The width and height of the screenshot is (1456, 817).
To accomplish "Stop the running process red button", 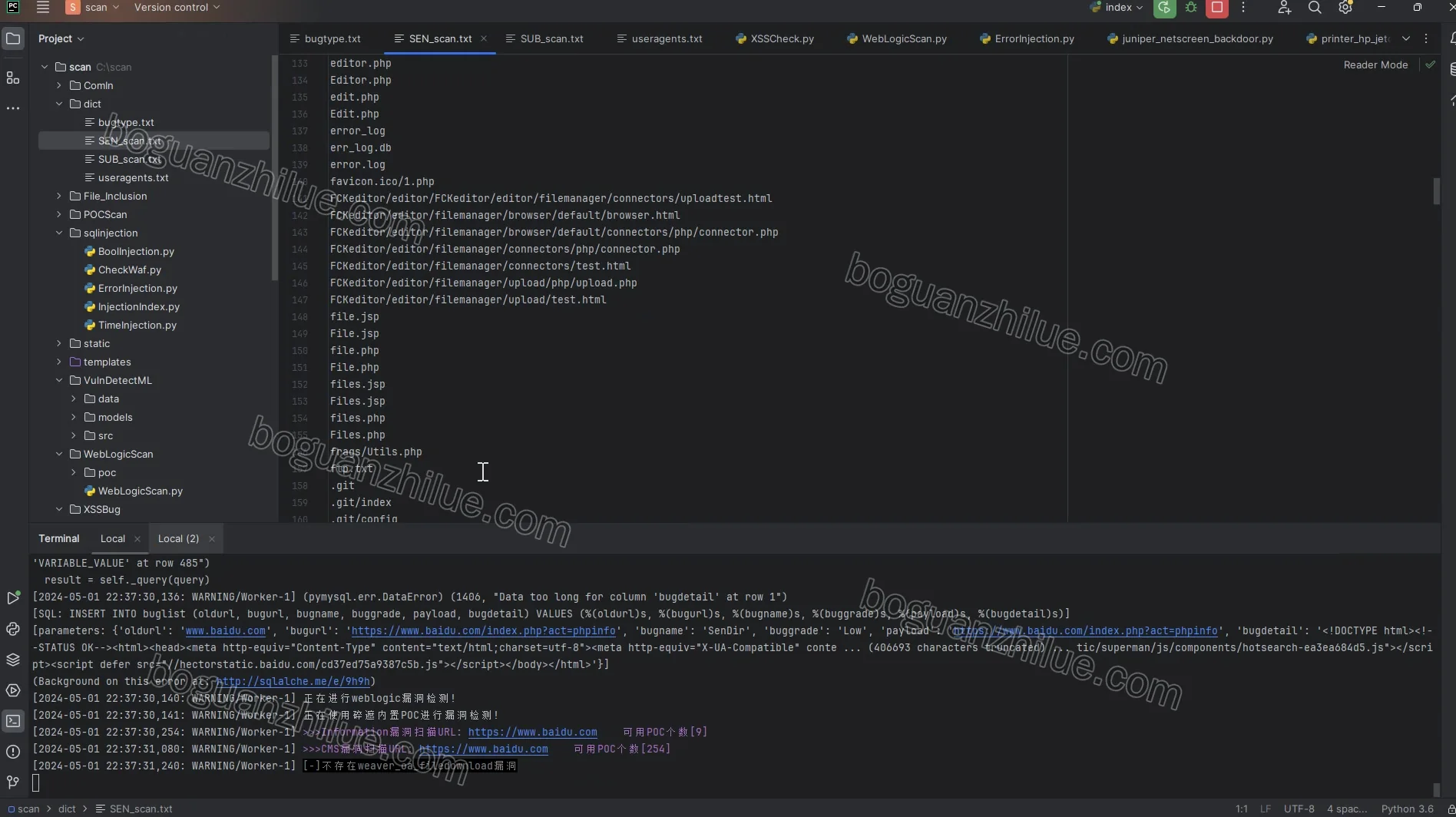I will pyautogui.click(x=1217, y=8).
